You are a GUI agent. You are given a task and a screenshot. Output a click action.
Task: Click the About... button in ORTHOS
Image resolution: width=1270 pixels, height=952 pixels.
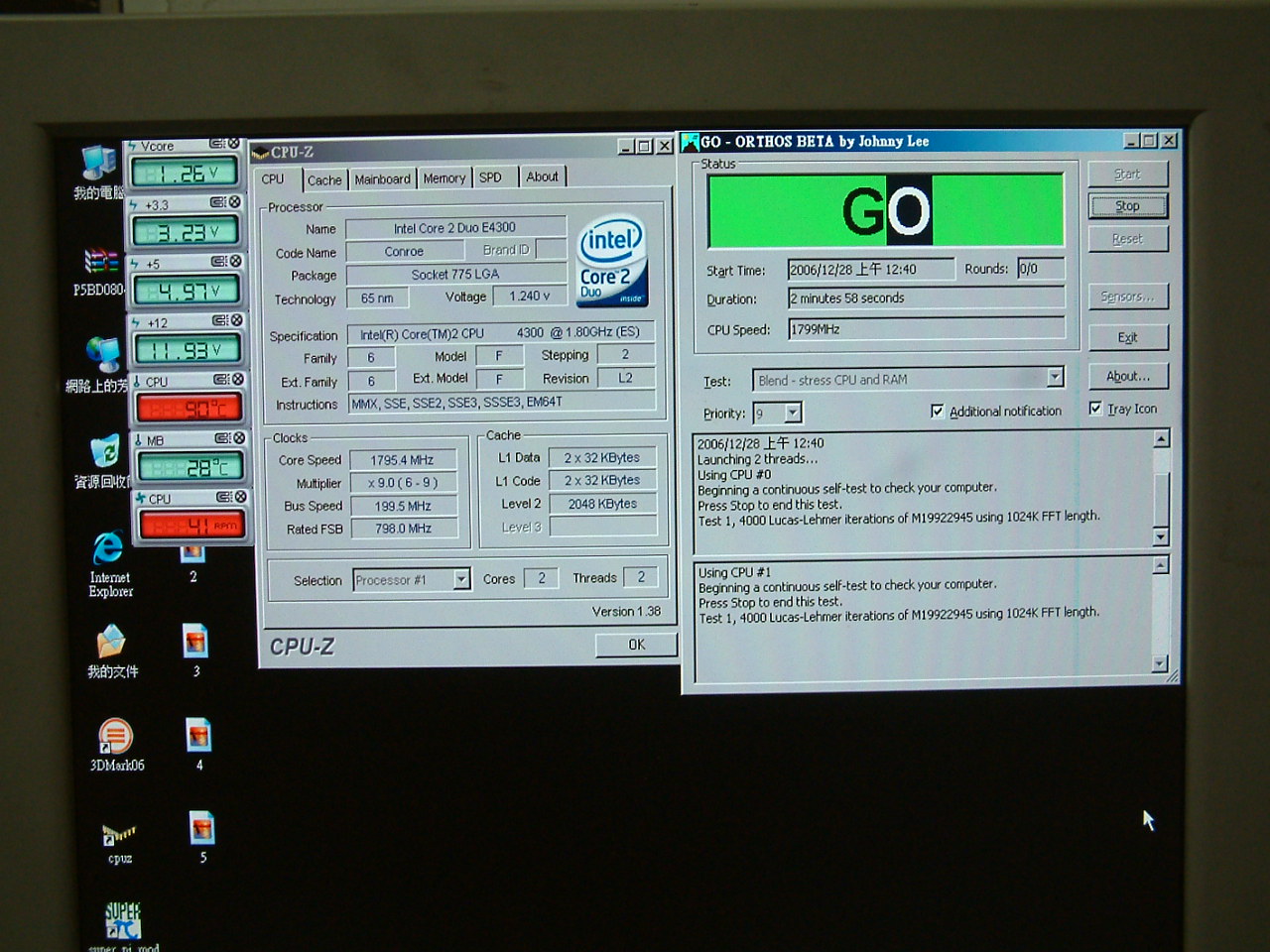coord(1128,376)
